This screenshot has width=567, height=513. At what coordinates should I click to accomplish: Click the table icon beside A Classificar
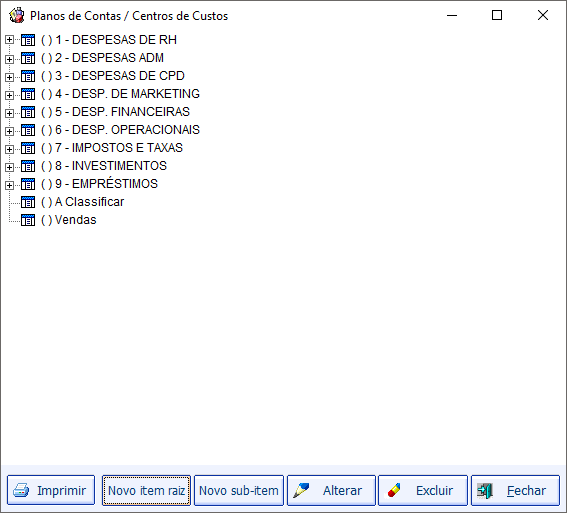point(28,202)
